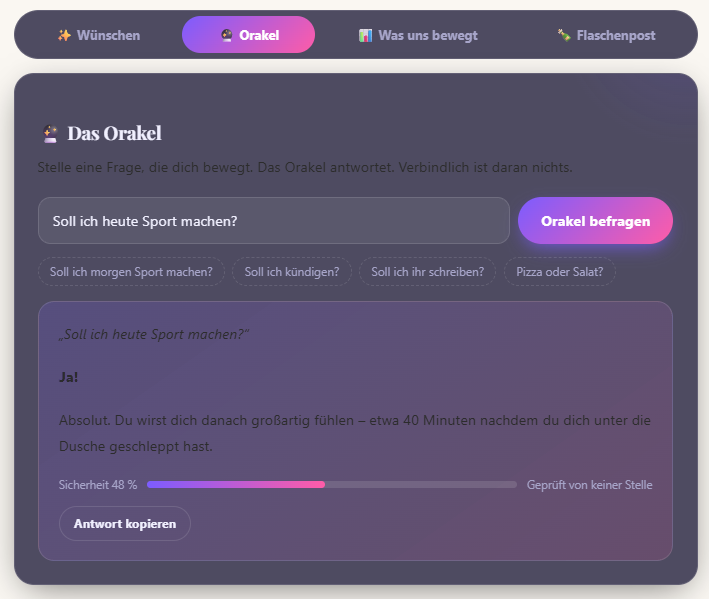Click the sparkles icon beside Wünschen
This screenshot has width=709, height=599.
64,35
